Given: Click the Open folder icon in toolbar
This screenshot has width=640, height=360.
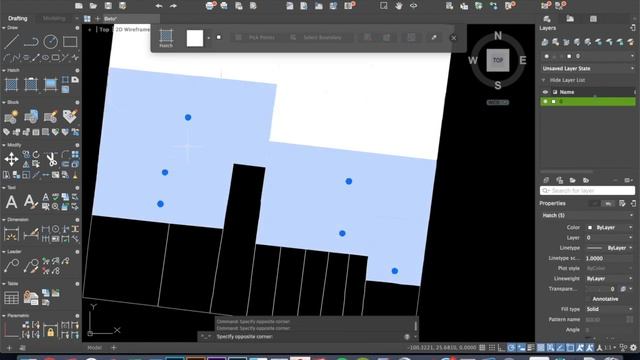Looking at the screenshot, I should click(93, 6).
